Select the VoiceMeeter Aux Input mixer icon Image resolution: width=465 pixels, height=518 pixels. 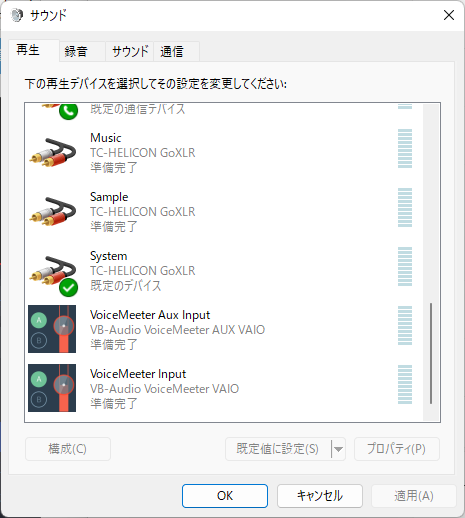pos(52,329)
